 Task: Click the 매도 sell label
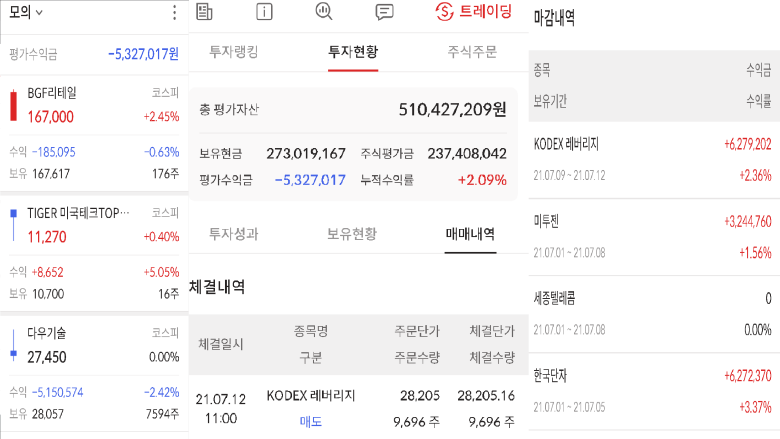pyautogui.click(x=310, y=422)
